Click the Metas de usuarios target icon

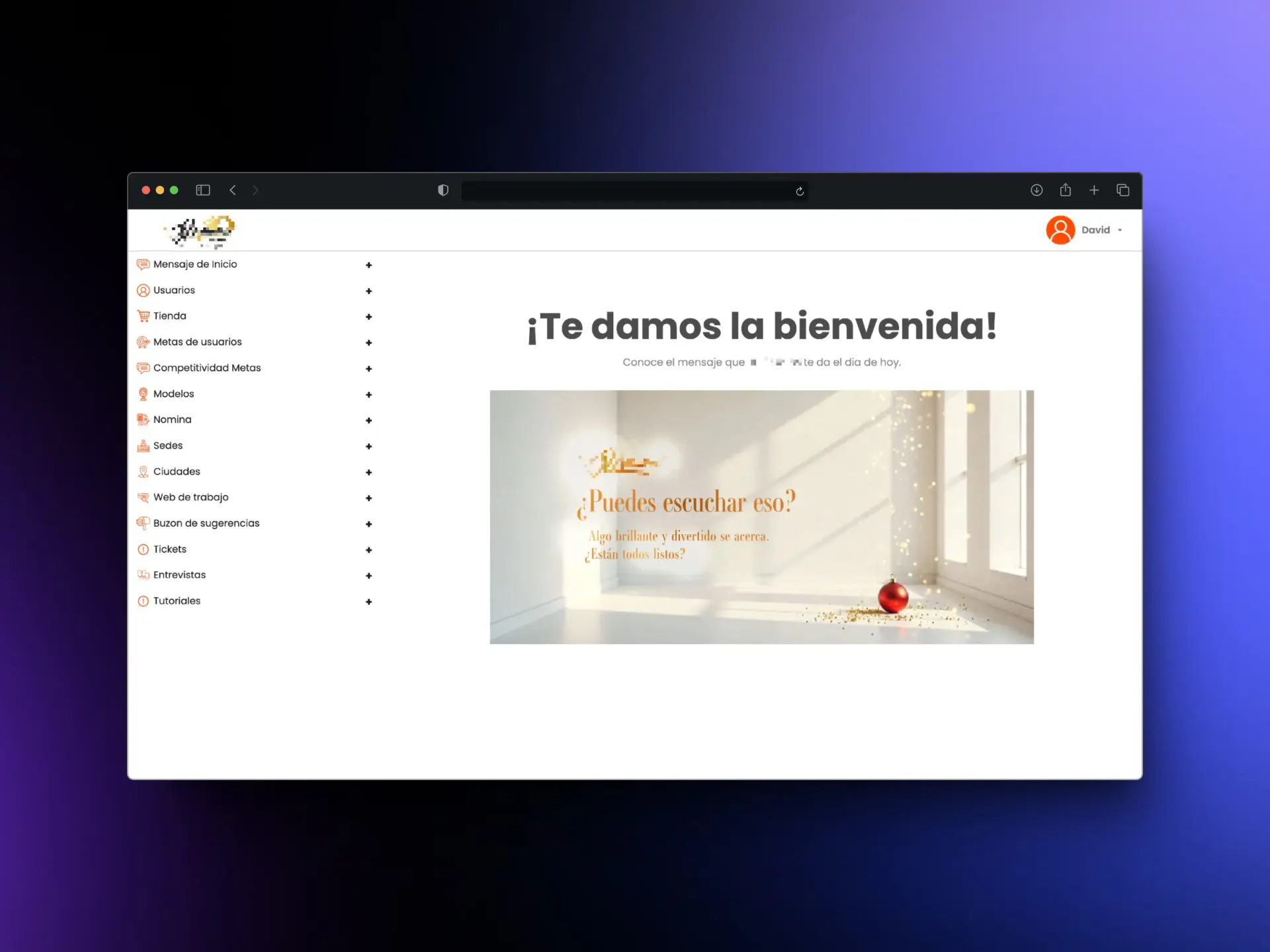pos(143,342)
